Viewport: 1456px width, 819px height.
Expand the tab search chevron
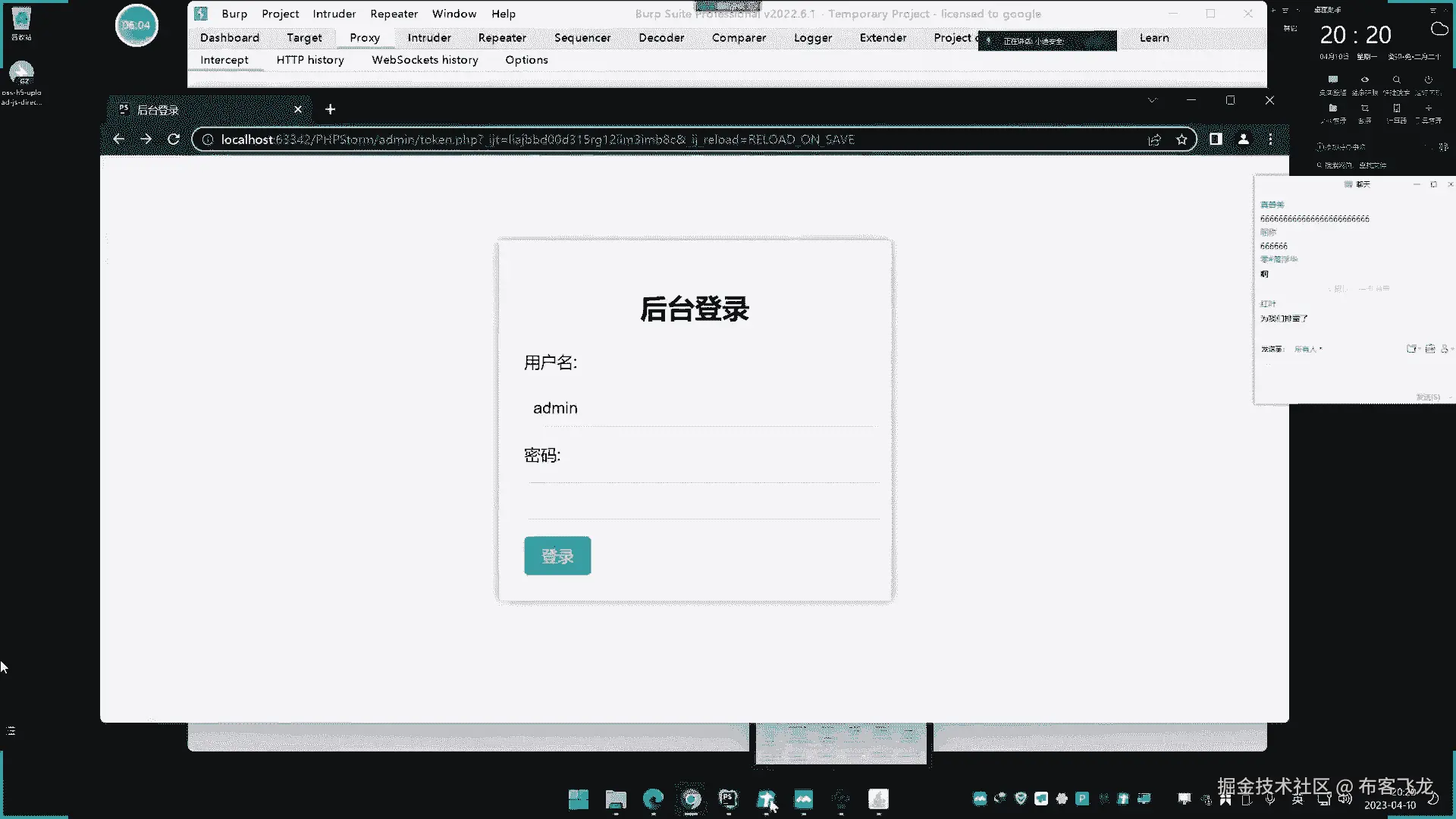[x=1152, y=100]
